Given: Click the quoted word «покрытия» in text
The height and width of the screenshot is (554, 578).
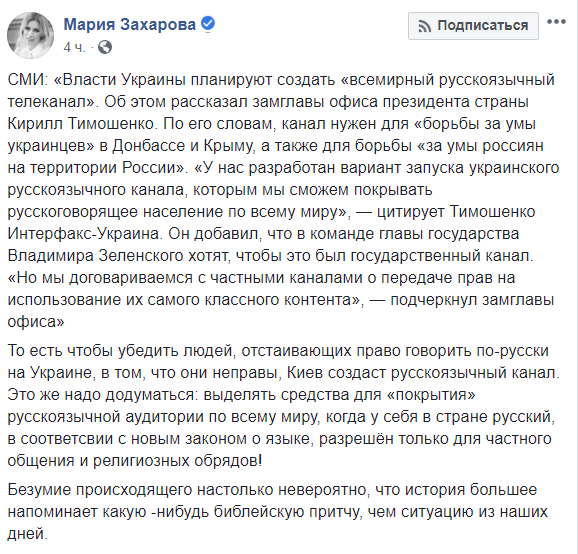Looking at the screenshot, I should click(x=431, y=395).
